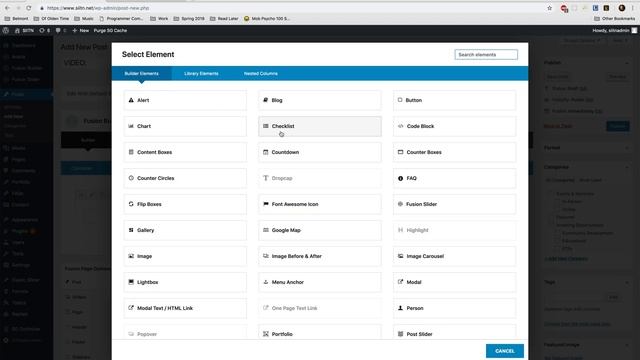Select the Counter Circles element

pyautogui.click(x=185, y=178)
